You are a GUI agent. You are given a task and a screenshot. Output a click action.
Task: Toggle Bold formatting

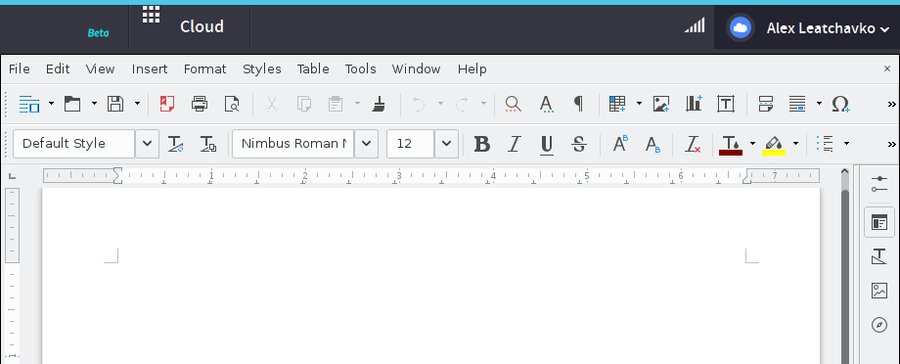(482, 144)
